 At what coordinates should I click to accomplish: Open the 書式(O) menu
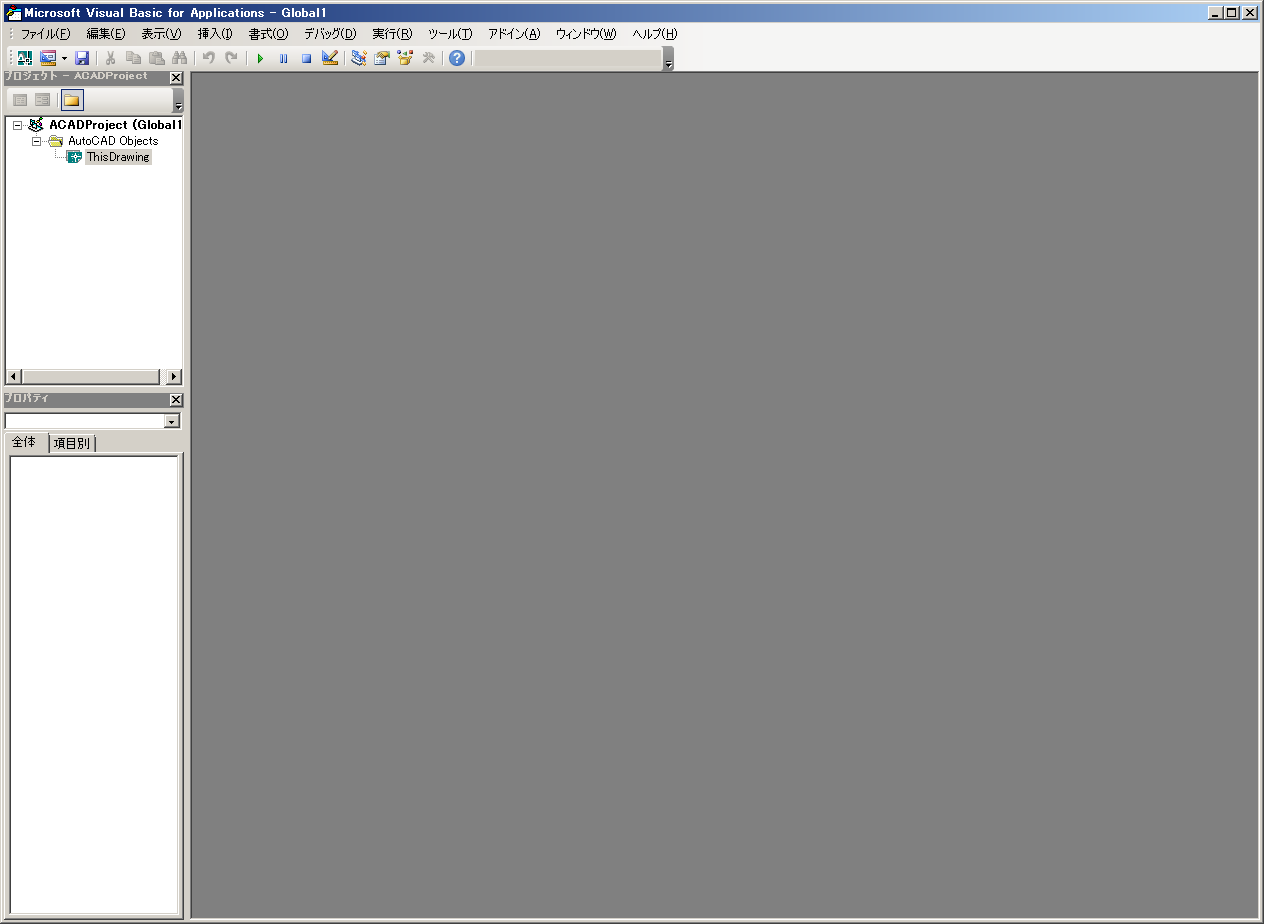(268, 34)
